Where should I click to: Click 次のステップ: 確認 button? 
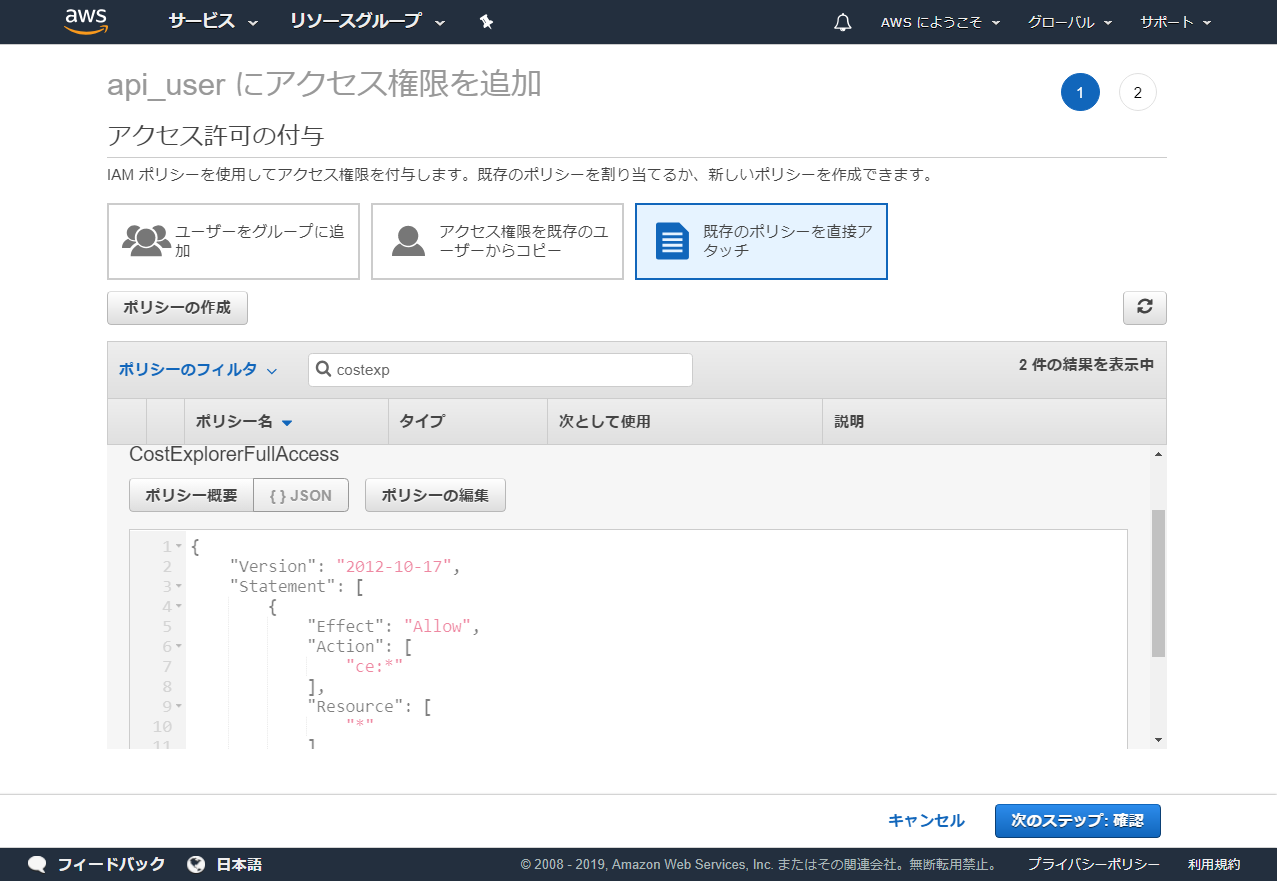[x=1078, y=821]
